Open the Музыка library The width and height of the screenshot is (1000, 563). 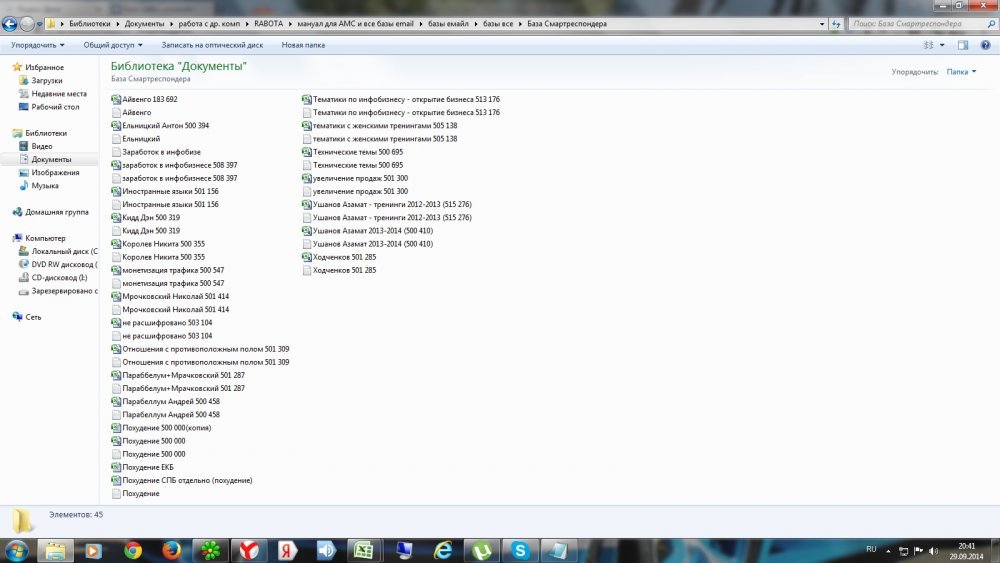click(39, 186)
